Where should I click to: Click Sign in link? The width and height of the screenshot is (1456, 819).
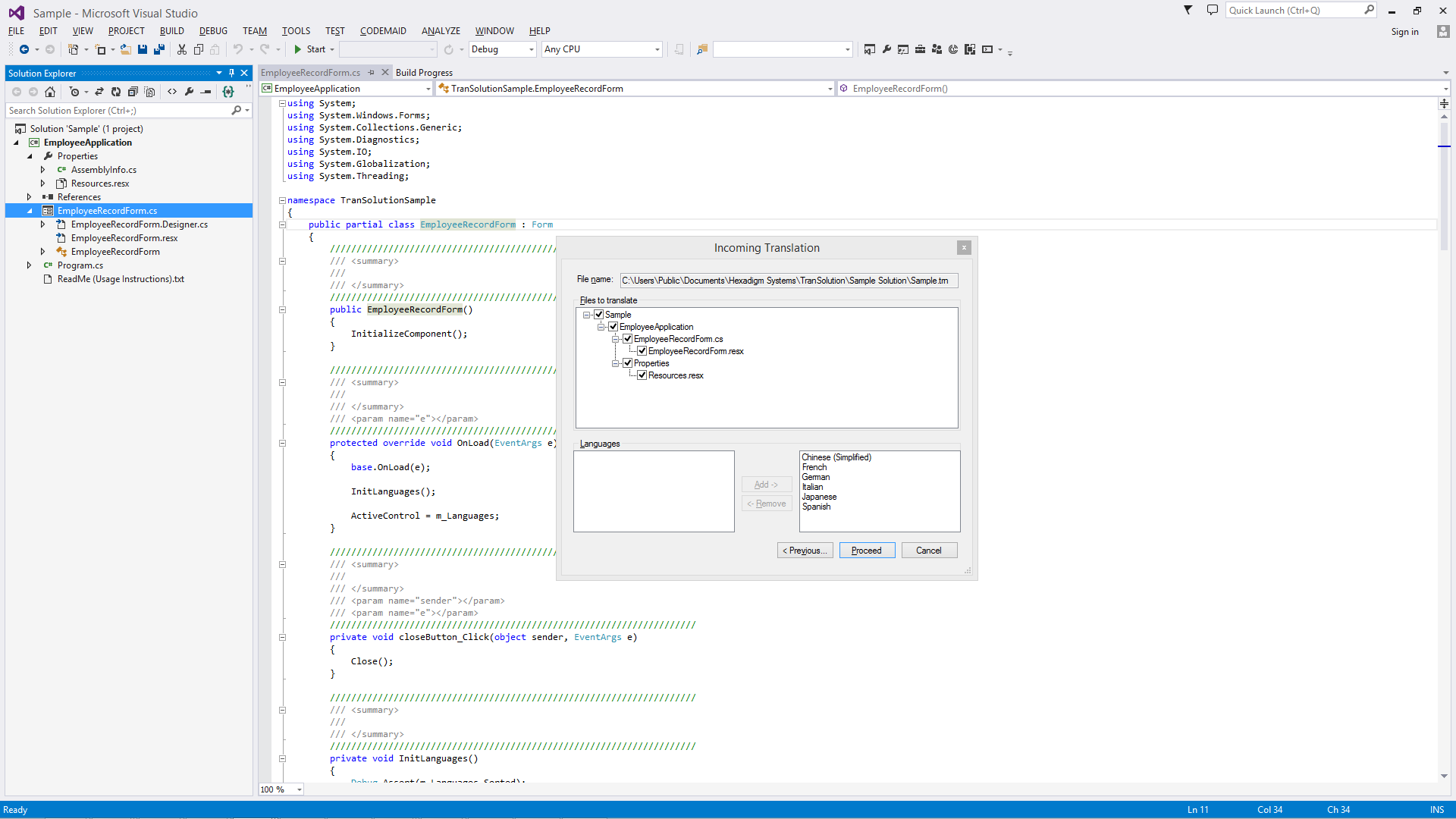1404,32
